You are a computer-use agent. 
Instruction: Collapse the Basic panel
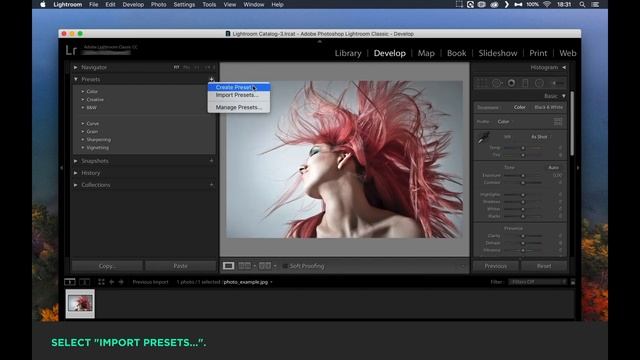564,96
